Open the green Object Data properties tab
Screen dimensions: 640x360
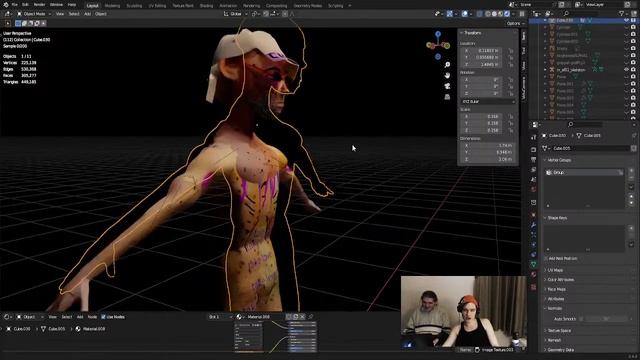tap(533, 264)
